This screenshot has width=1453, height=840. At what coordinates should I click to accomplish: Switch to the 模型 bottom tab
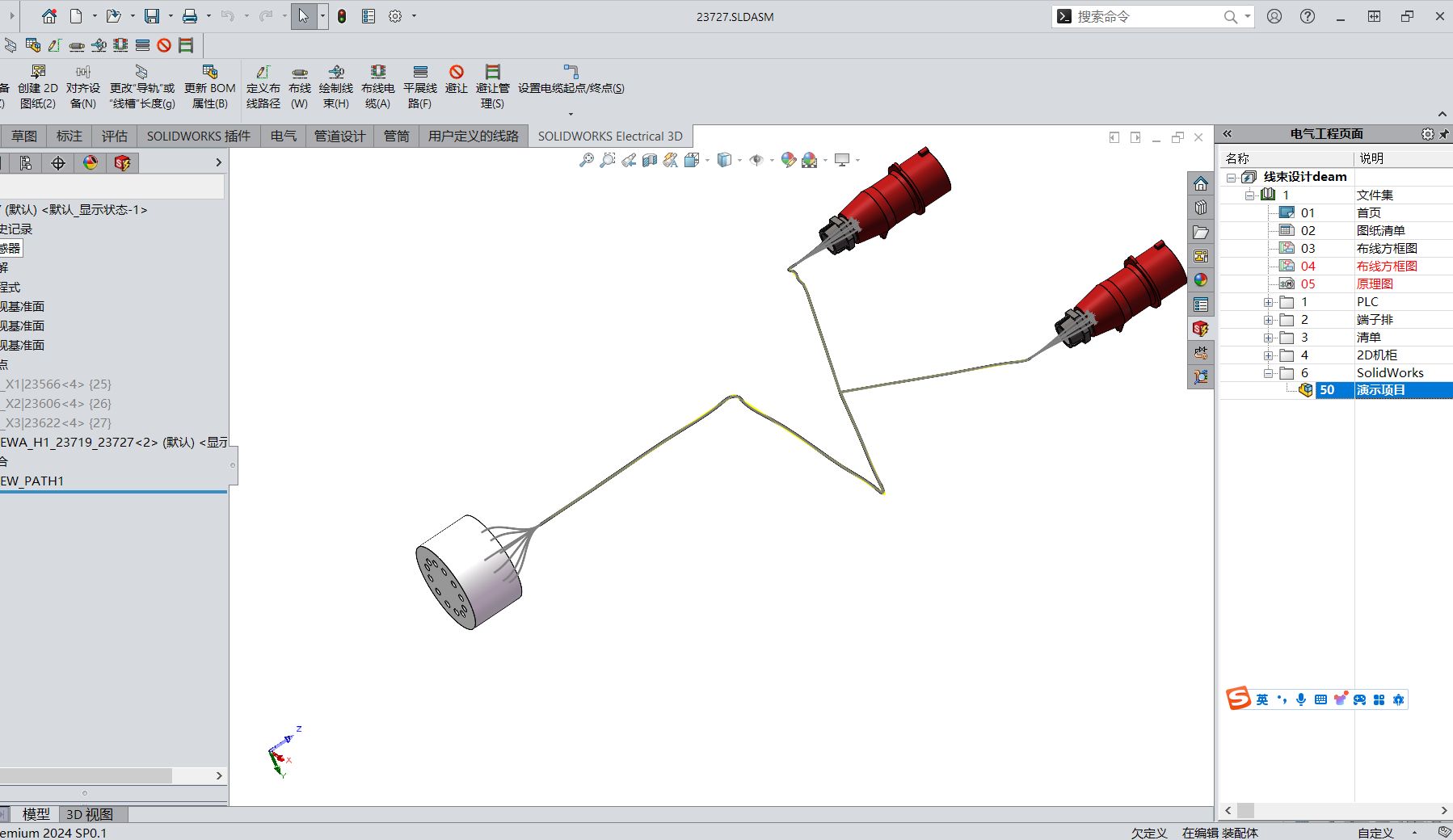(x=36, y=814)
